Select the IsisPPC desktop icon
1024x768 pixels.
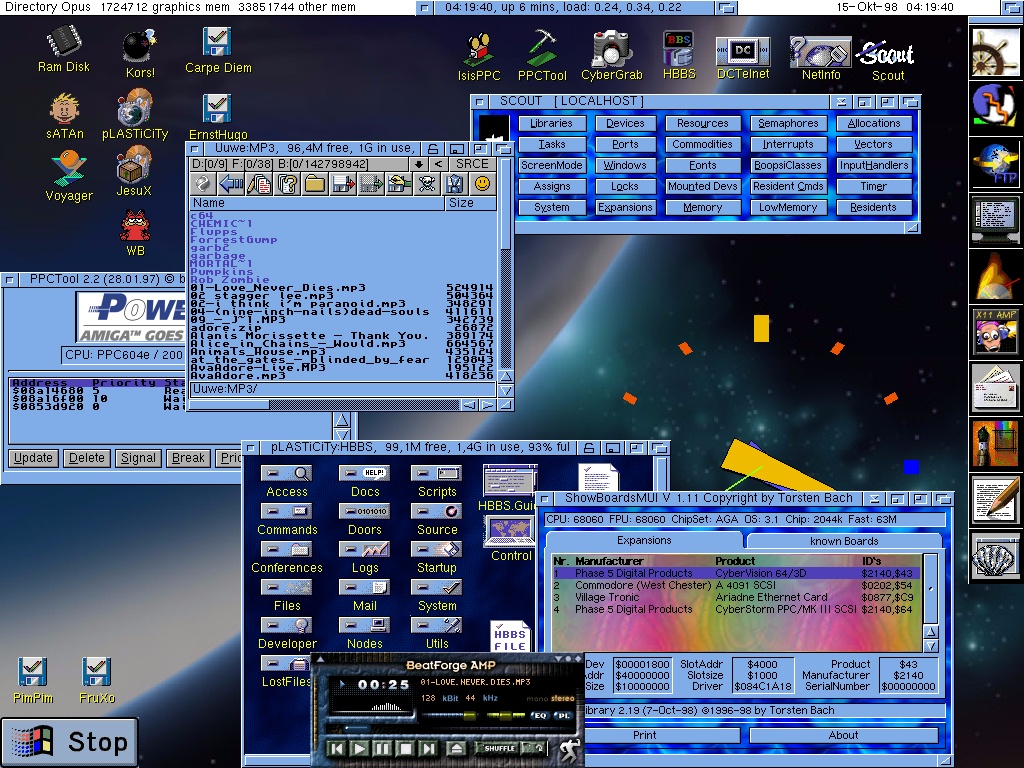479,57
